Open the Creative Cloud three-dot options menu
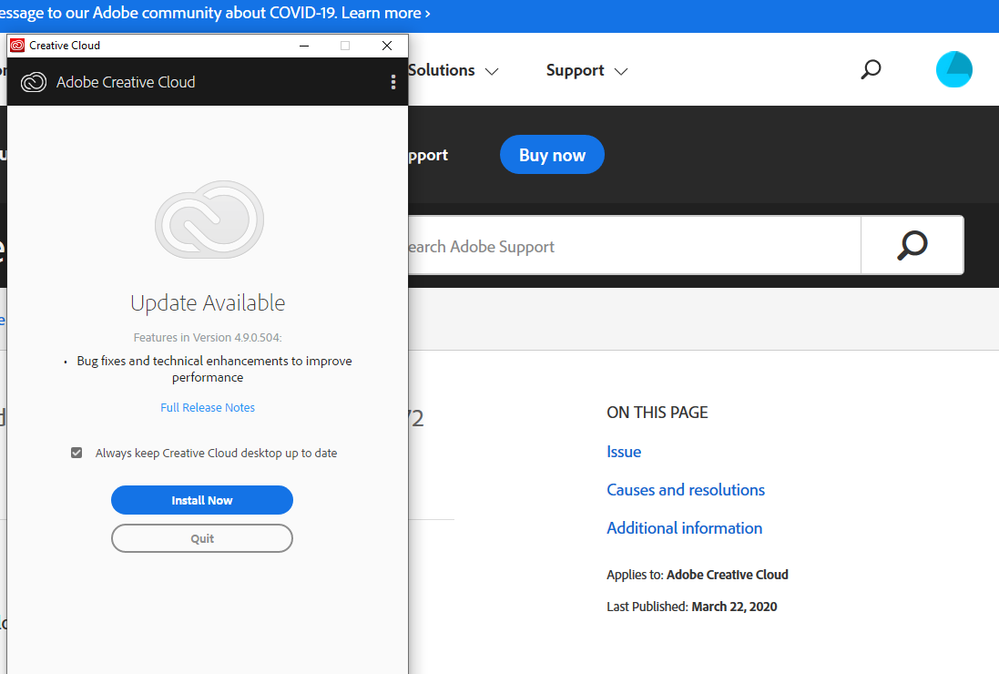 (393, 82)
